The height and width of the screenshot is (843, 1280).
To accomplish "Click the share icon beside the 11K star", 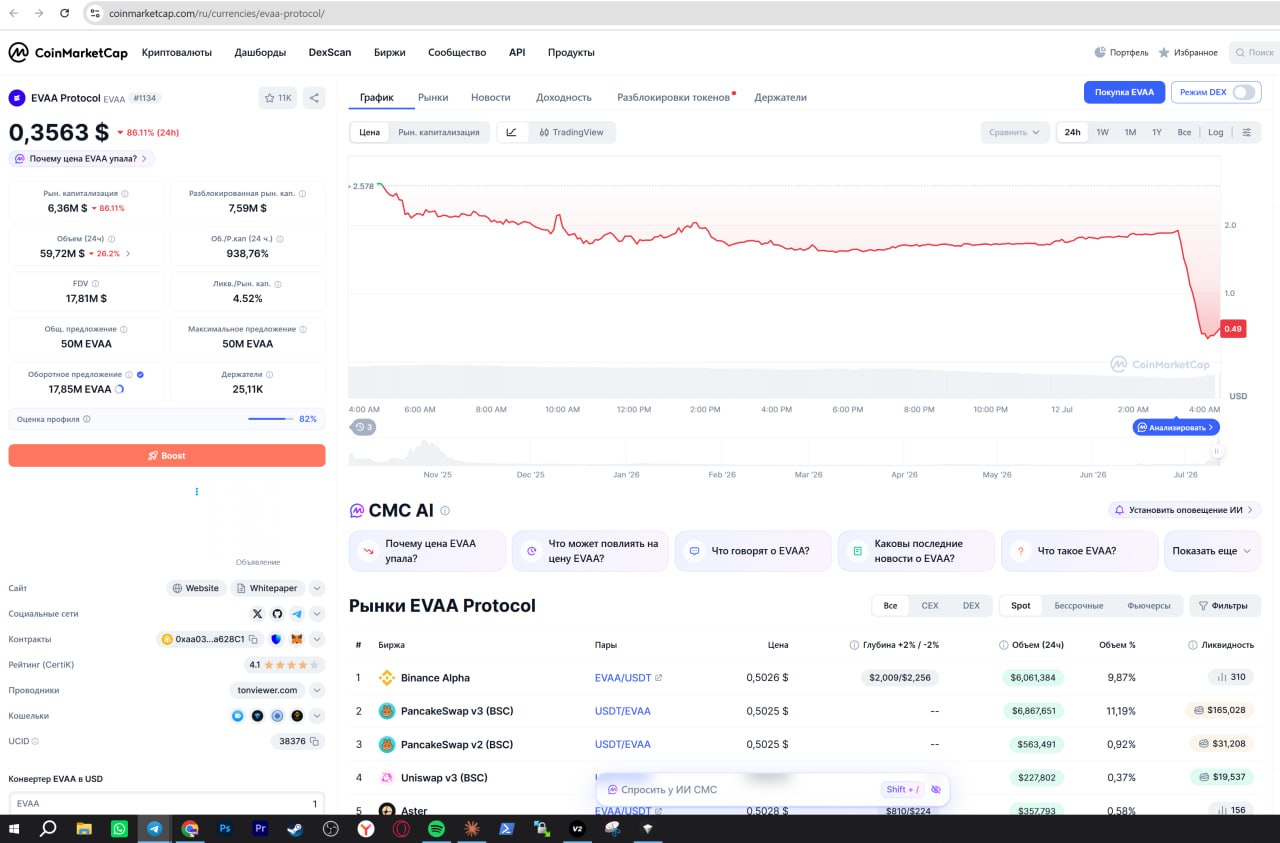I will click(x=314, y=98).
